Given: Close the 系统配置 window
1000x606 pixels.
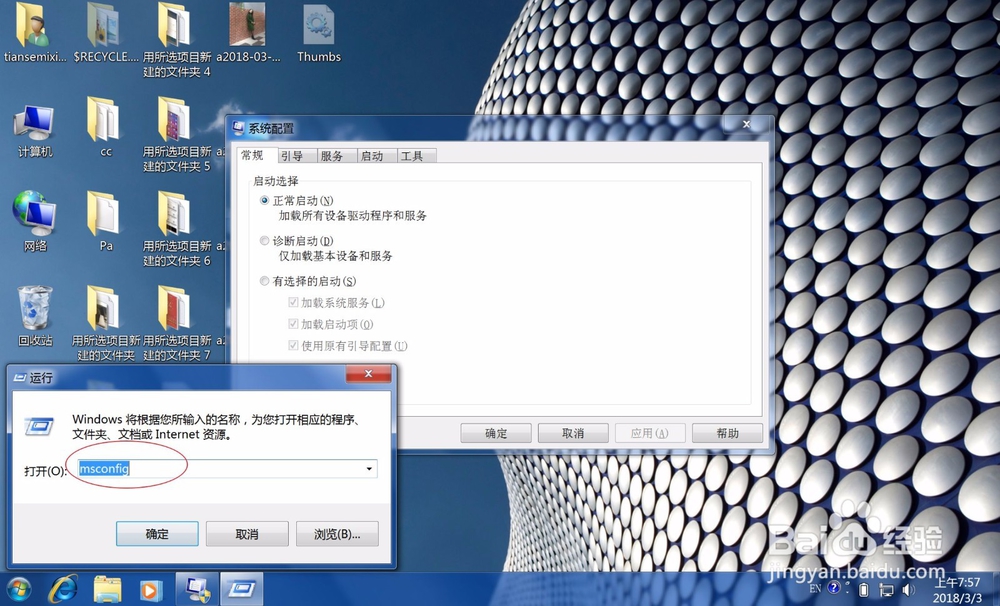Looking at the screenshot, I should (746, 124).
